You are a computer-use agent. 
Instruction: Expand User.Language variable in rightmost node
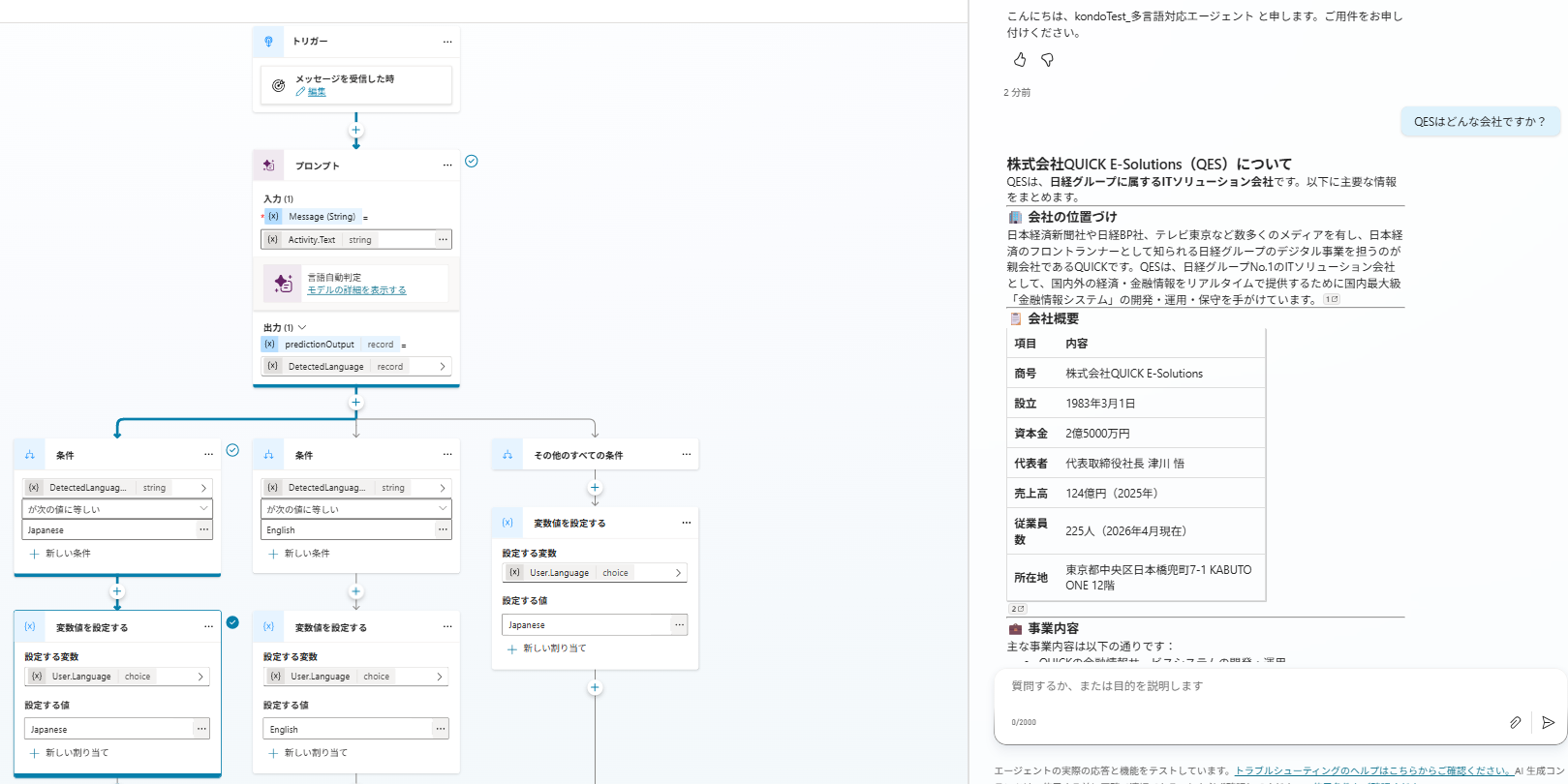tap(678, 573)
